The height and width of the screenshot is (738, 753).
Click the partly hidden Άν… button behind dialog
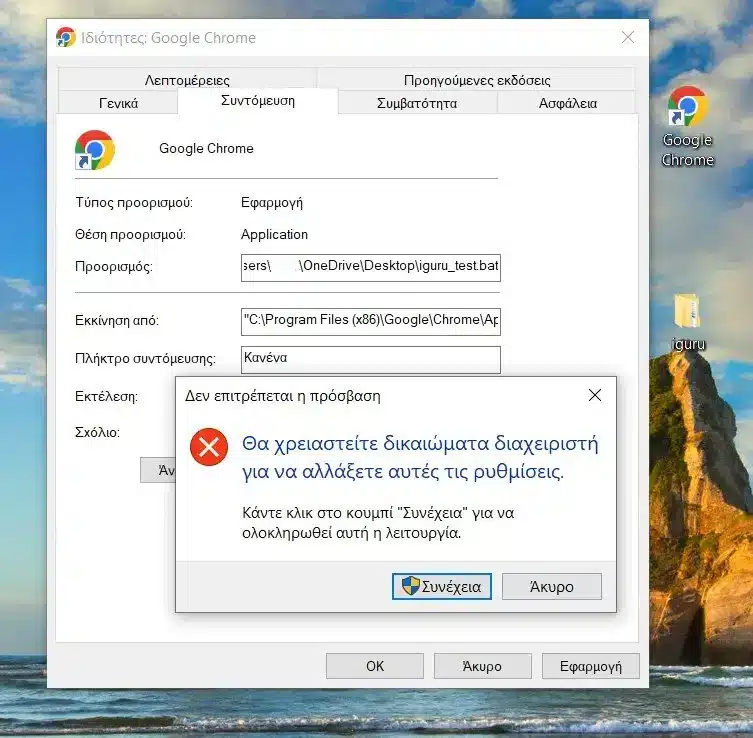(158, 470)
